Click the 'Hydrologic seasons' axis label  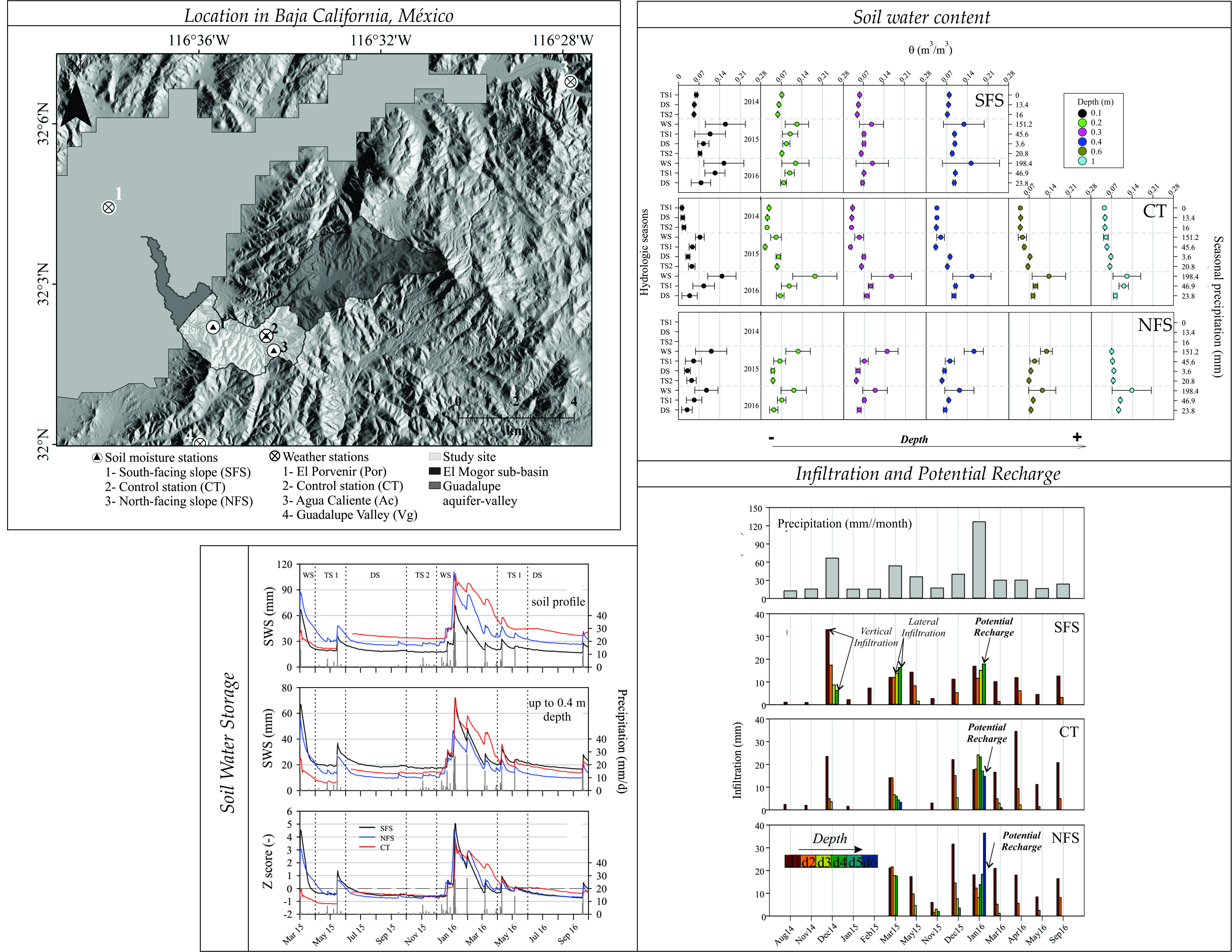point(644,252)
